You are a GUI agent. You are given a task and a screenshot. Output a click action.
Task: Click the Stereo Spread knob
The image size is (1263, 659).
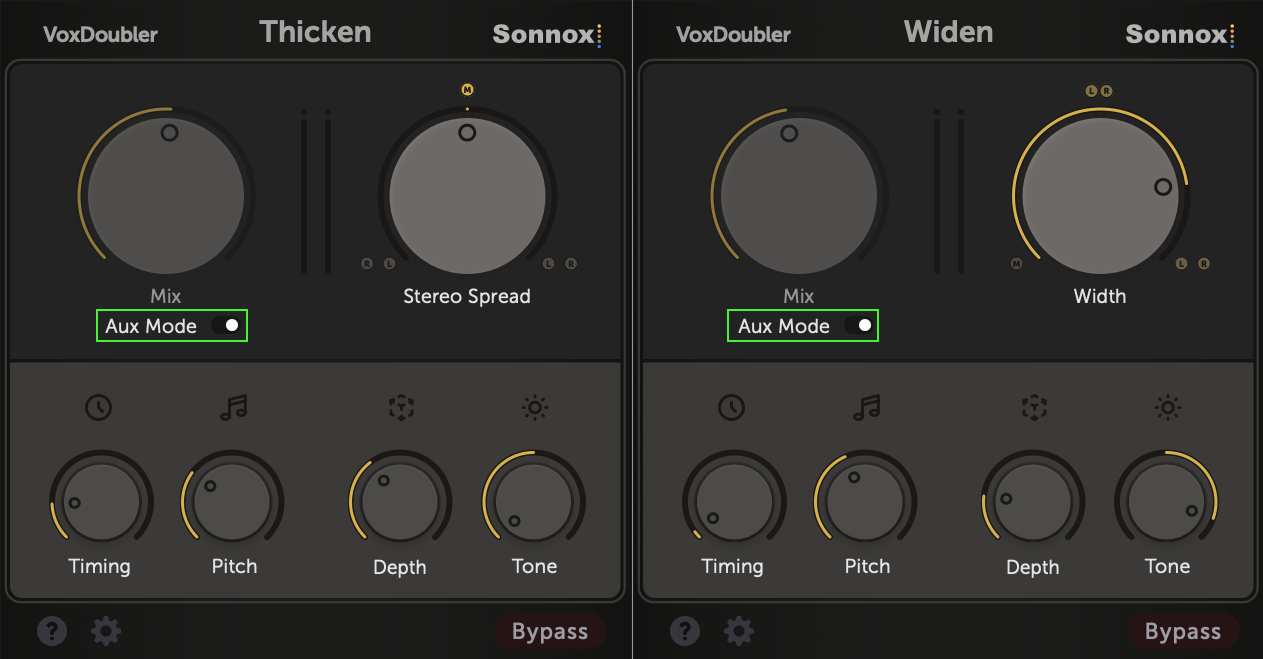pyautogui.click(x=467, y=194)
